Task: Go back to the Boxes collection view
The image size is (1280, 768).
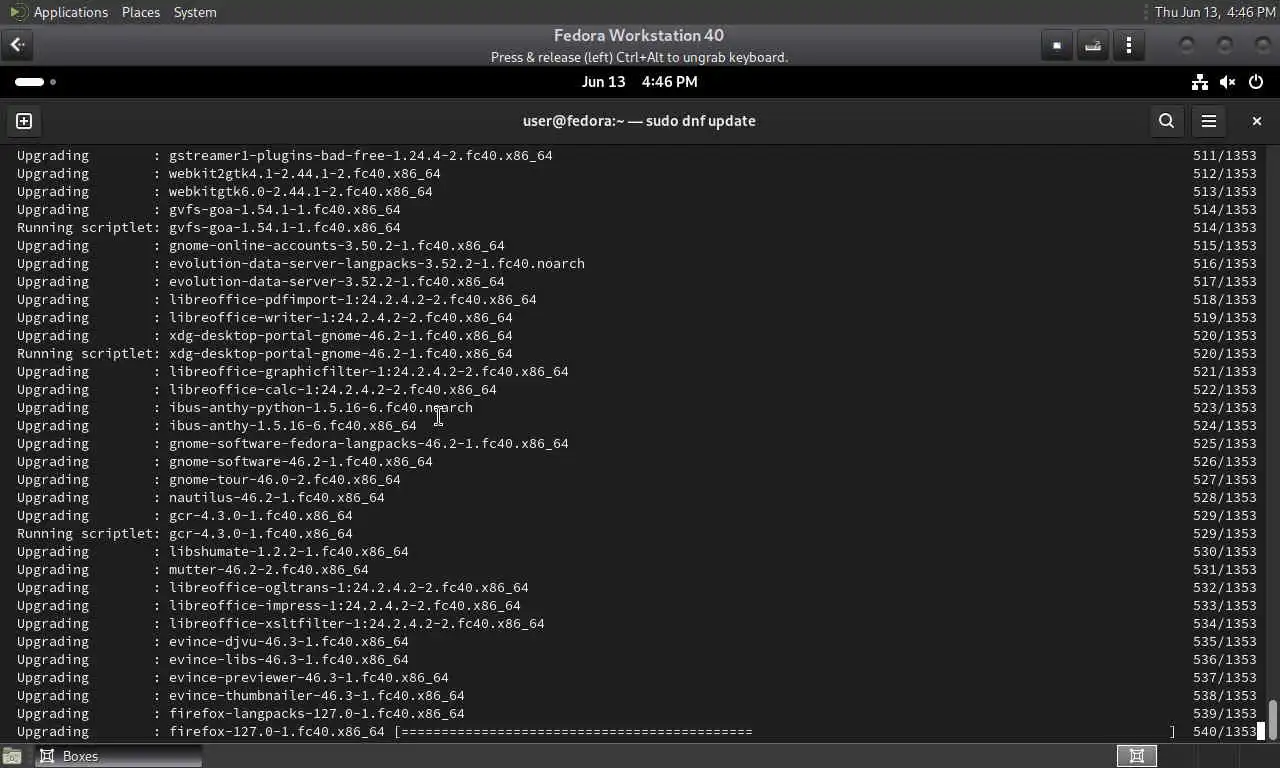Action: pos(17,45)
